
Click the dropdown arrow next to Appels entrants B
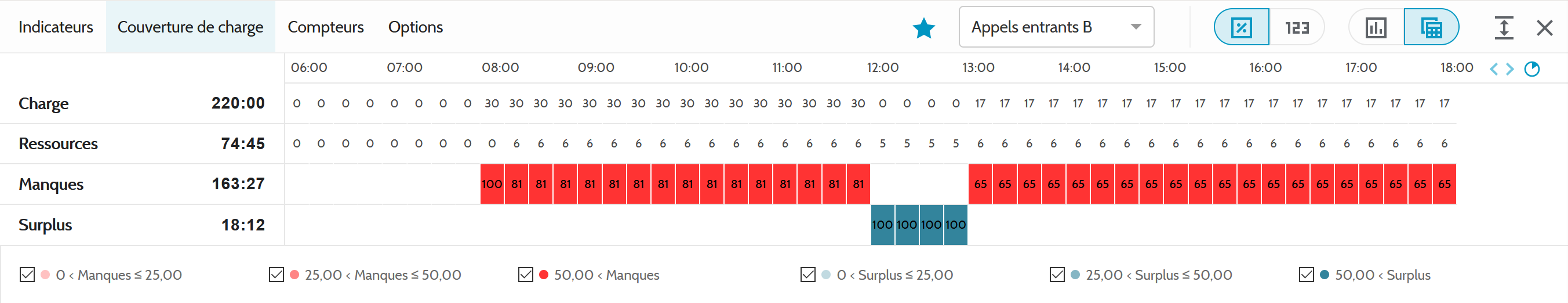(1135, 27)
